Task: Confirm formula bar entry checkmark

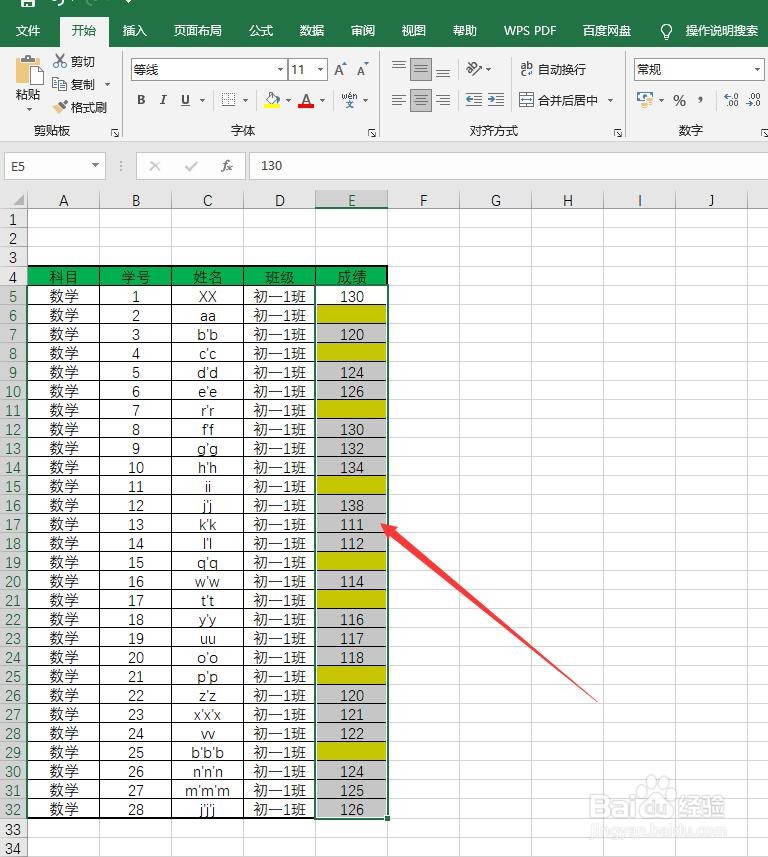Action: click(x=191, y=166)
